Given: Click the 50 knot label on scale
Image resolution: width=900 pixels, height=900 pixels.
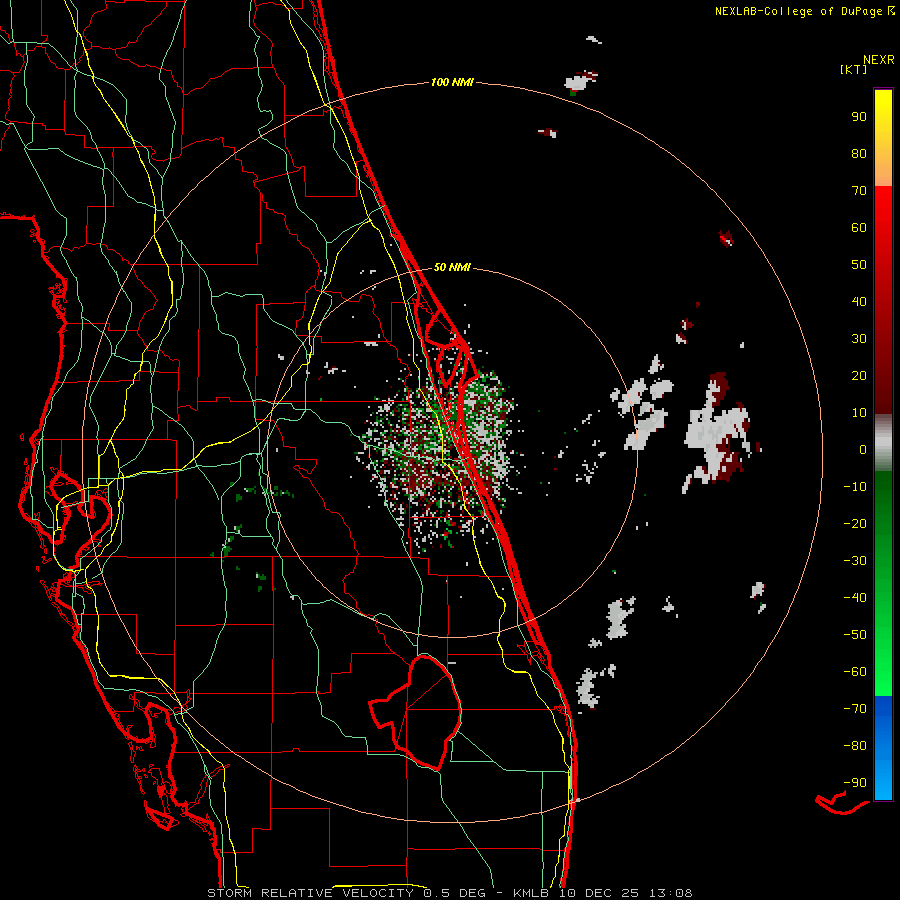Looking at the screenshot, I should click(859, 265).
